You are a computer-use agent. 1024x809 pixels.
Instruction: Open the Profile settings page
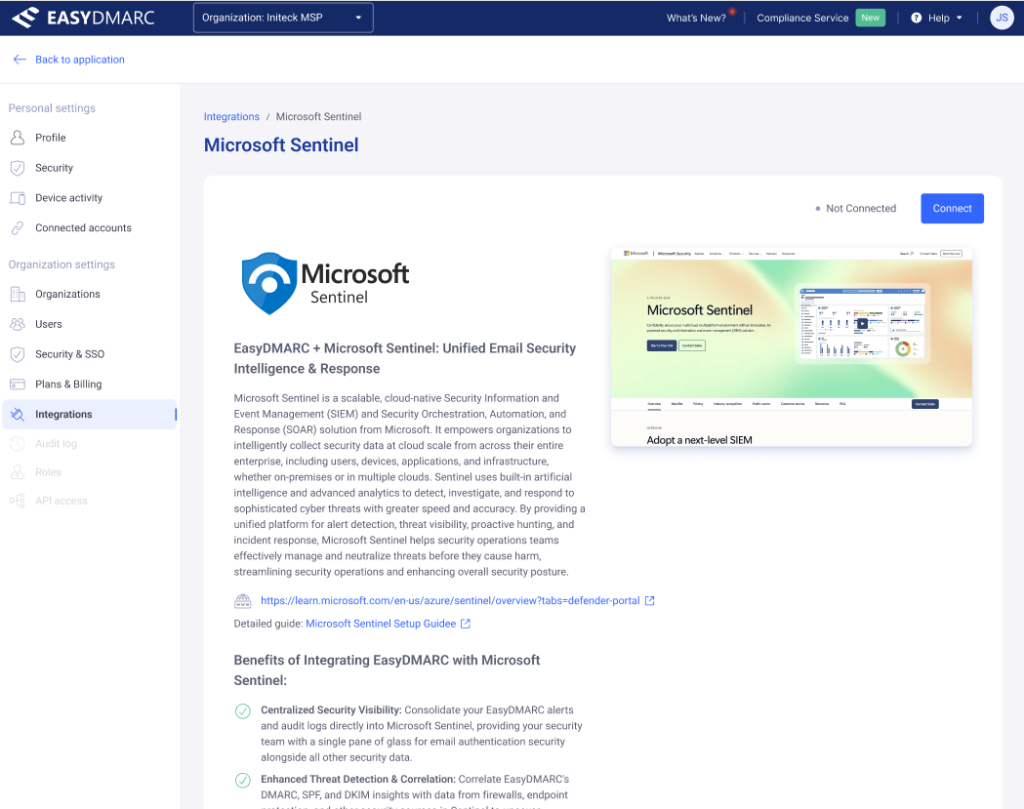point(50,138)
